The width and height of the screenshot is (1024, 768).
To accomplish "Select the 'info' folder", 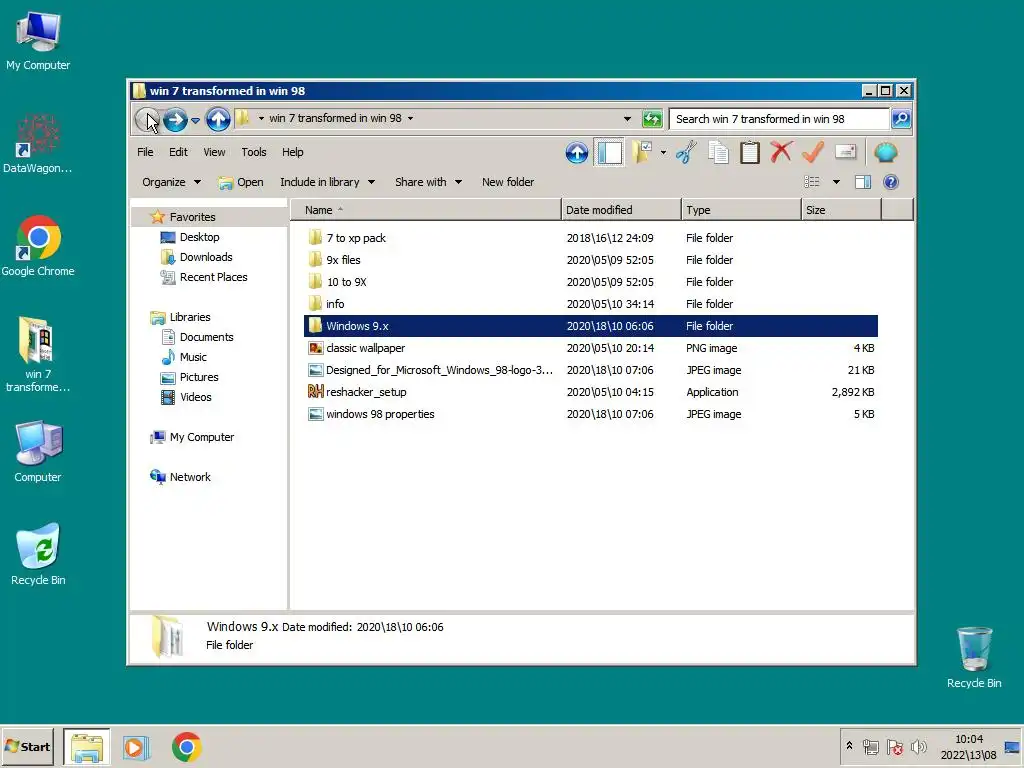I will [x=590, y=304].
